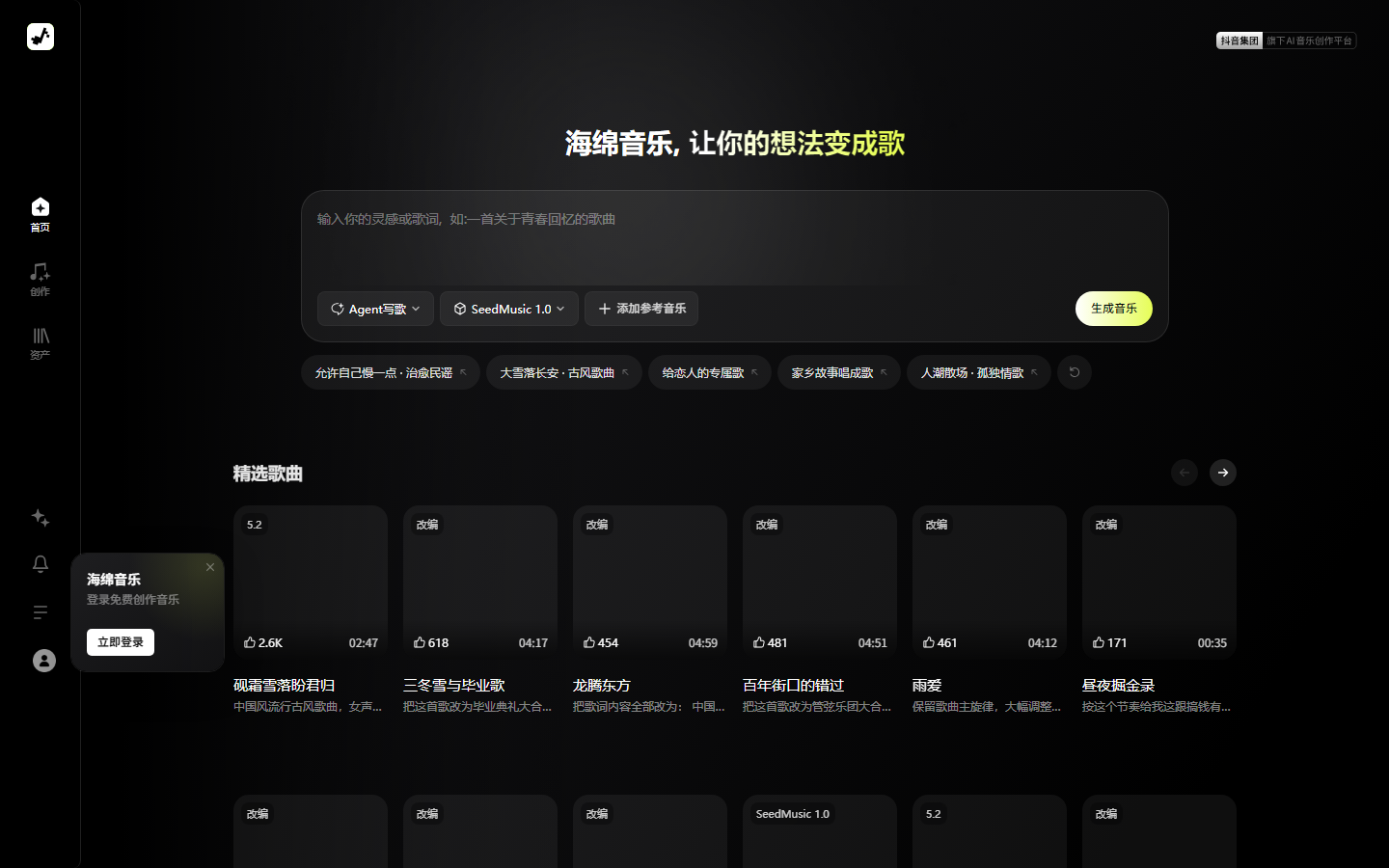Click the description 把这首歌改为毕业典礼大合
1389x868 pixels.
(x=477, y=707)
